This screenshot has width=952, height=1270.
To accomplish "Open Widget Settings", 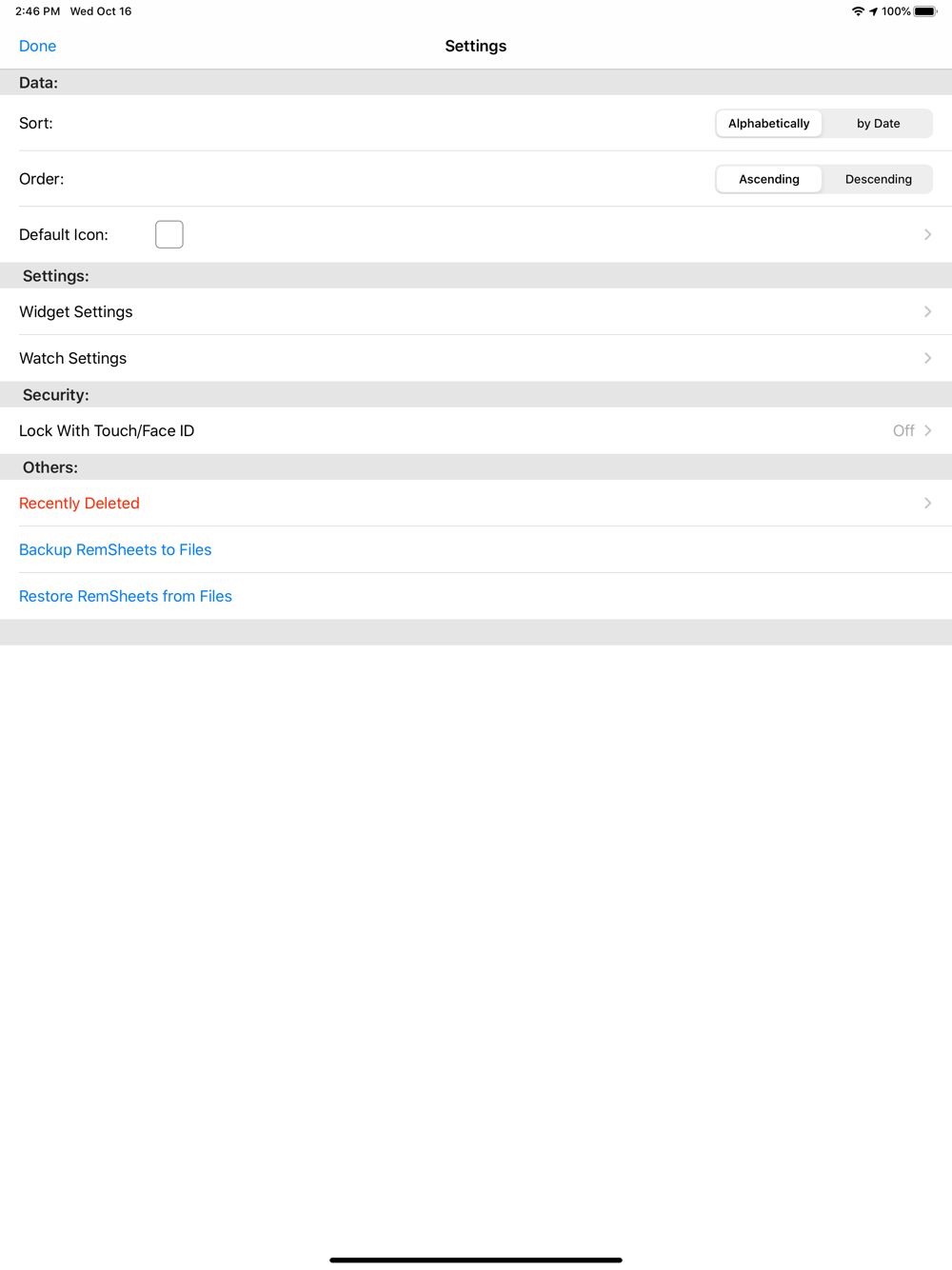I will click(x=476, y=311).
